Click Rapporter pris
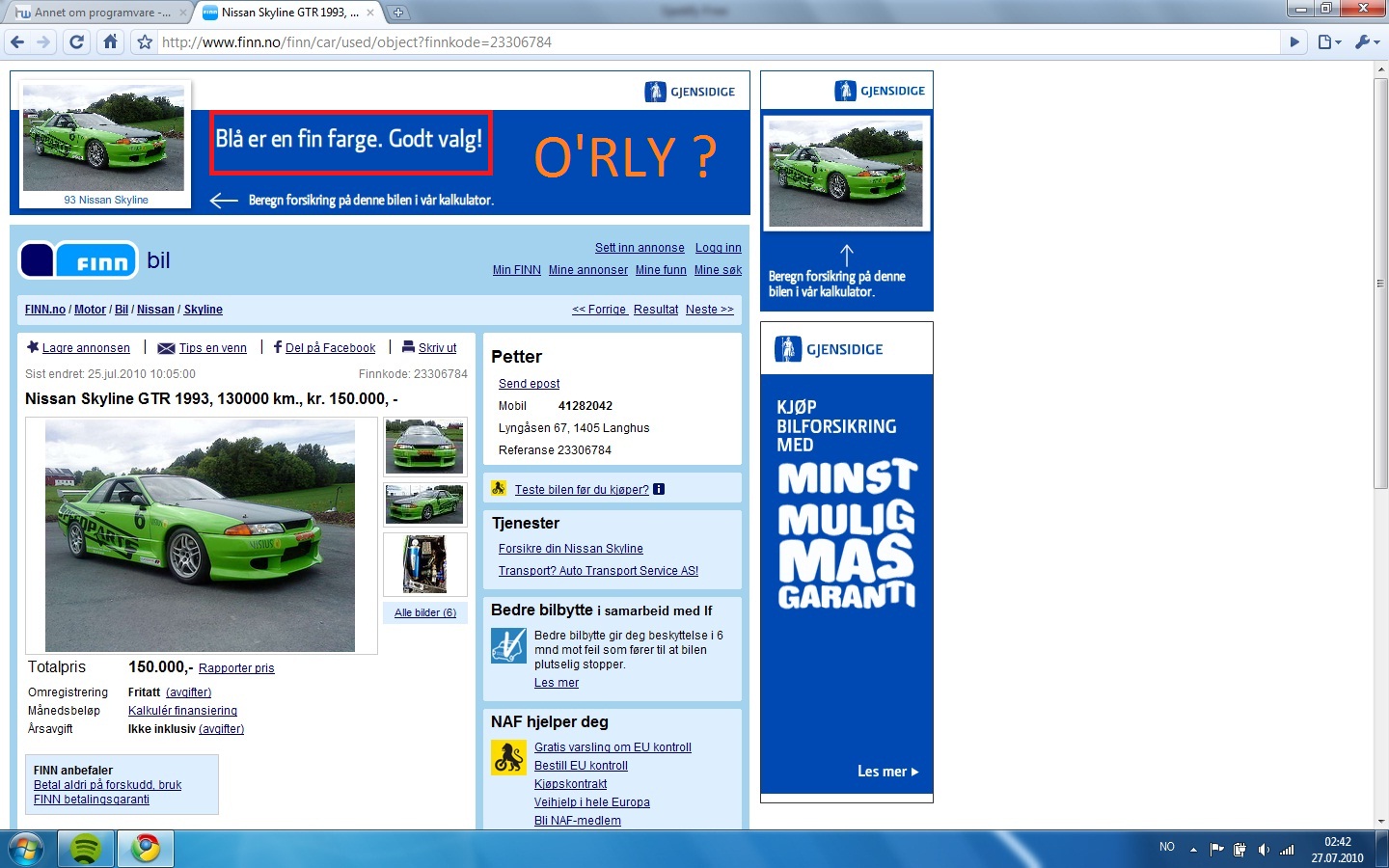 tap(236, 668)
